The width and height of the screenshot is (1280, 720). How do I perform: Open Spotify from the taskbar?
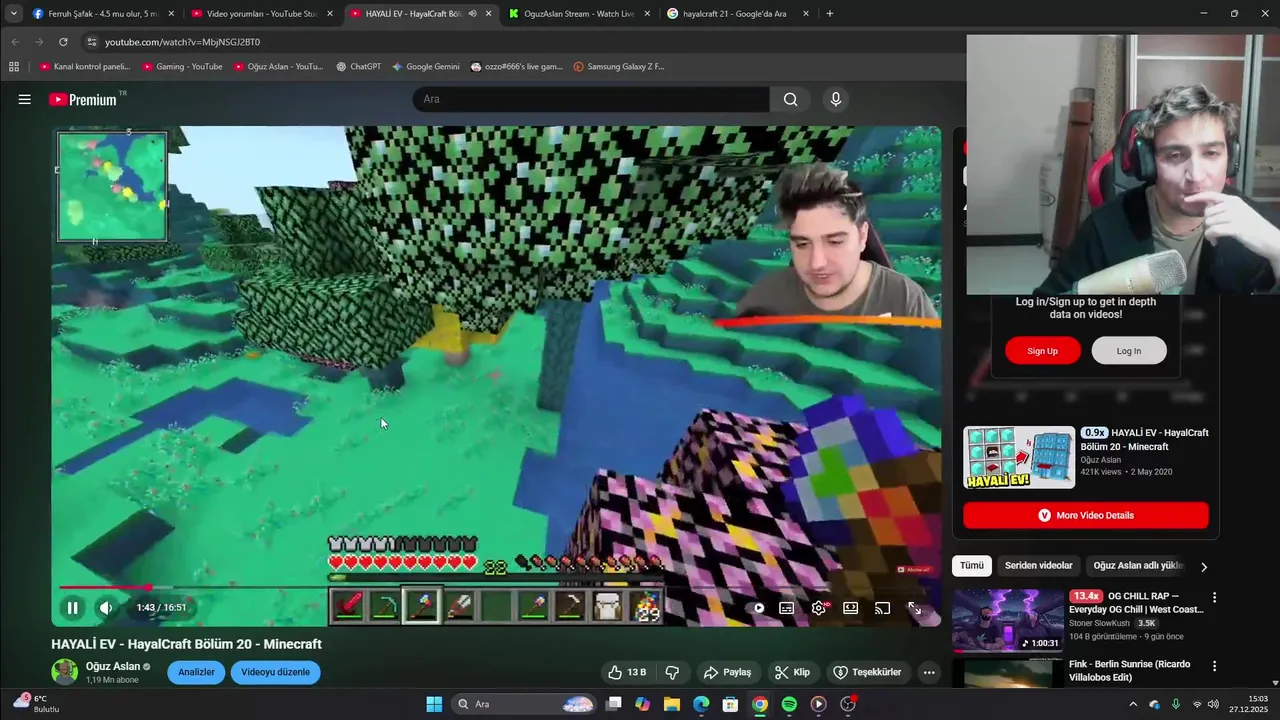click(x=789, y=704)
